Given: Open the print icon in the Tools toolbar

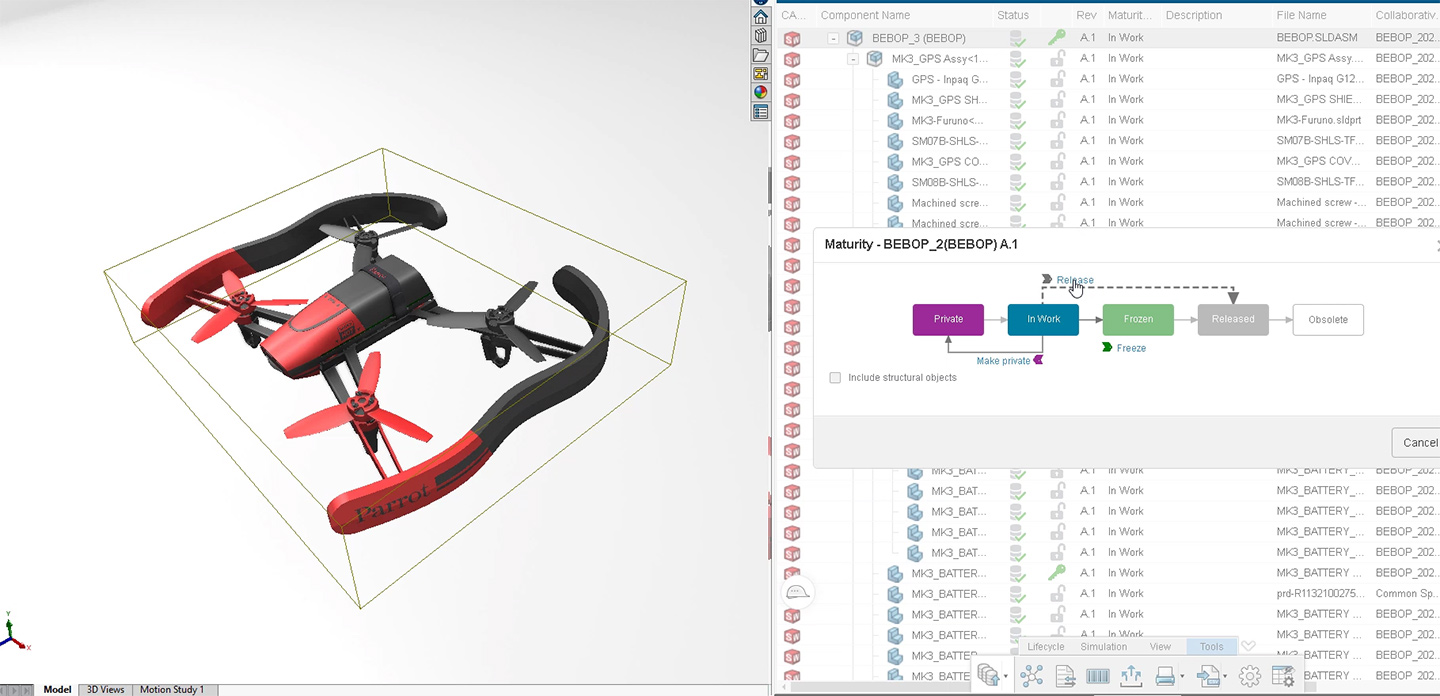Looking at the screenshot, I should [1165, 675].
